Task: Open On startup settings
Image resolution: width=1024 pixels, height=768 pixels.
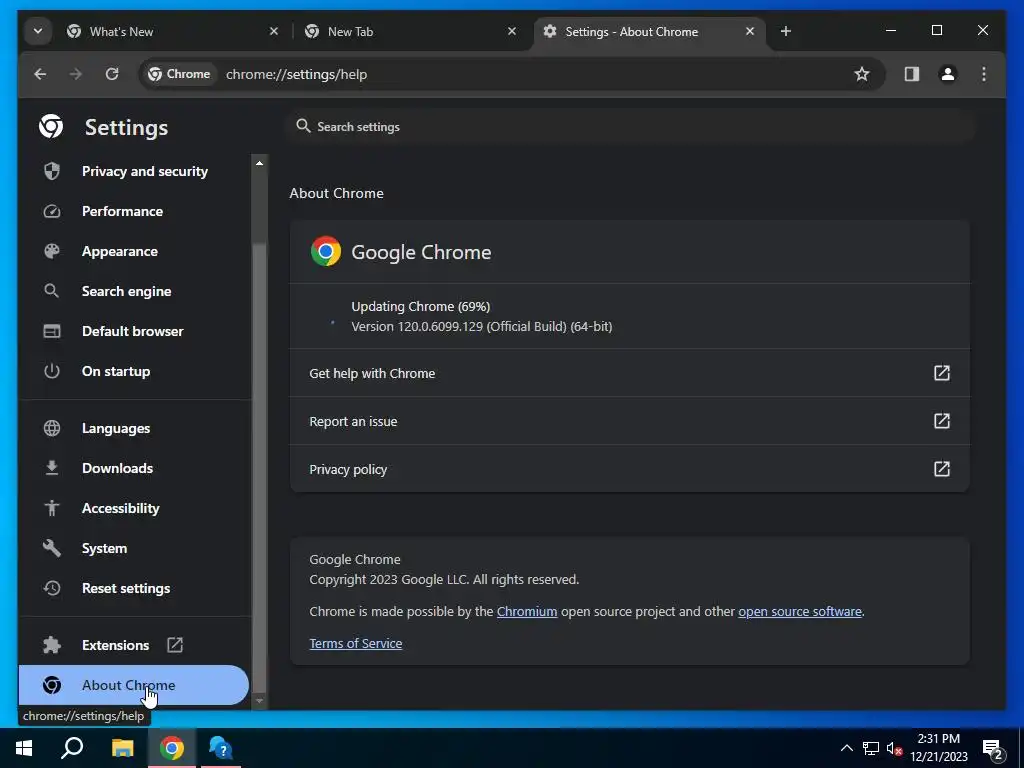Action: pos(135,371)
